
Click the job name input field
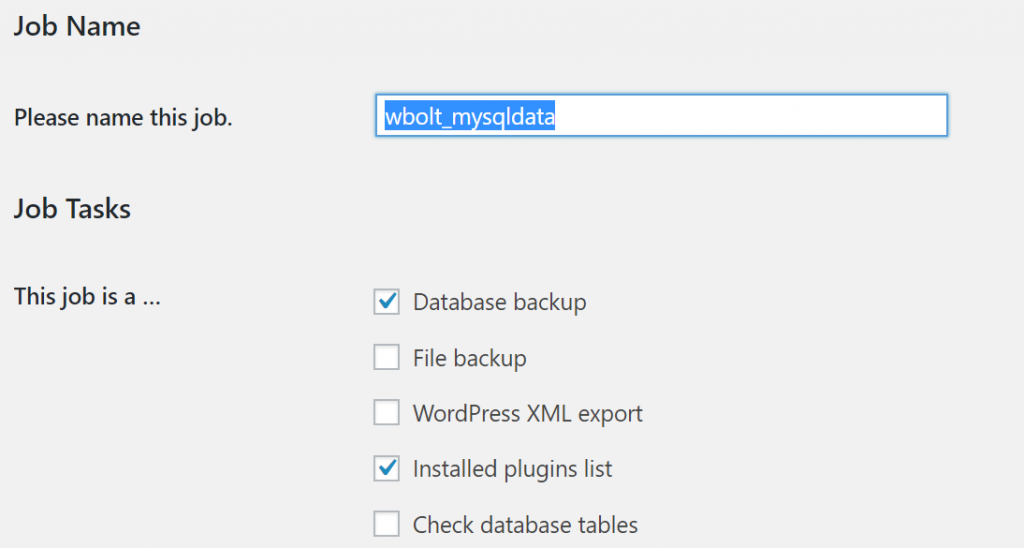[660, 116]
